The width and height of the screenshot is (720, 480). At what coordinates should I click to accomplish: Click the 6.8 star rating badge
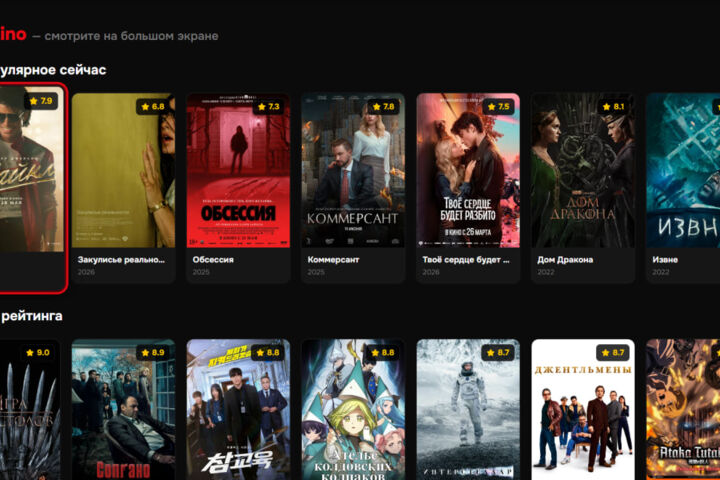(153, 107)
